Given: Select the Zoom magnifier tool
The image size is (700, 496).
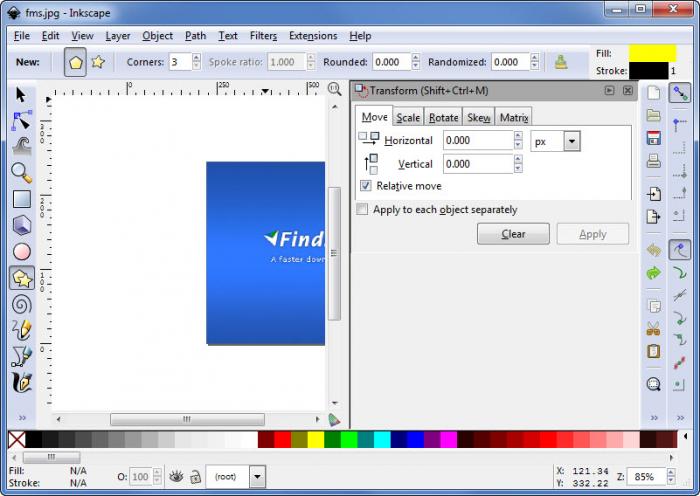Looking at the screenshot, I should tap(21, 173).
